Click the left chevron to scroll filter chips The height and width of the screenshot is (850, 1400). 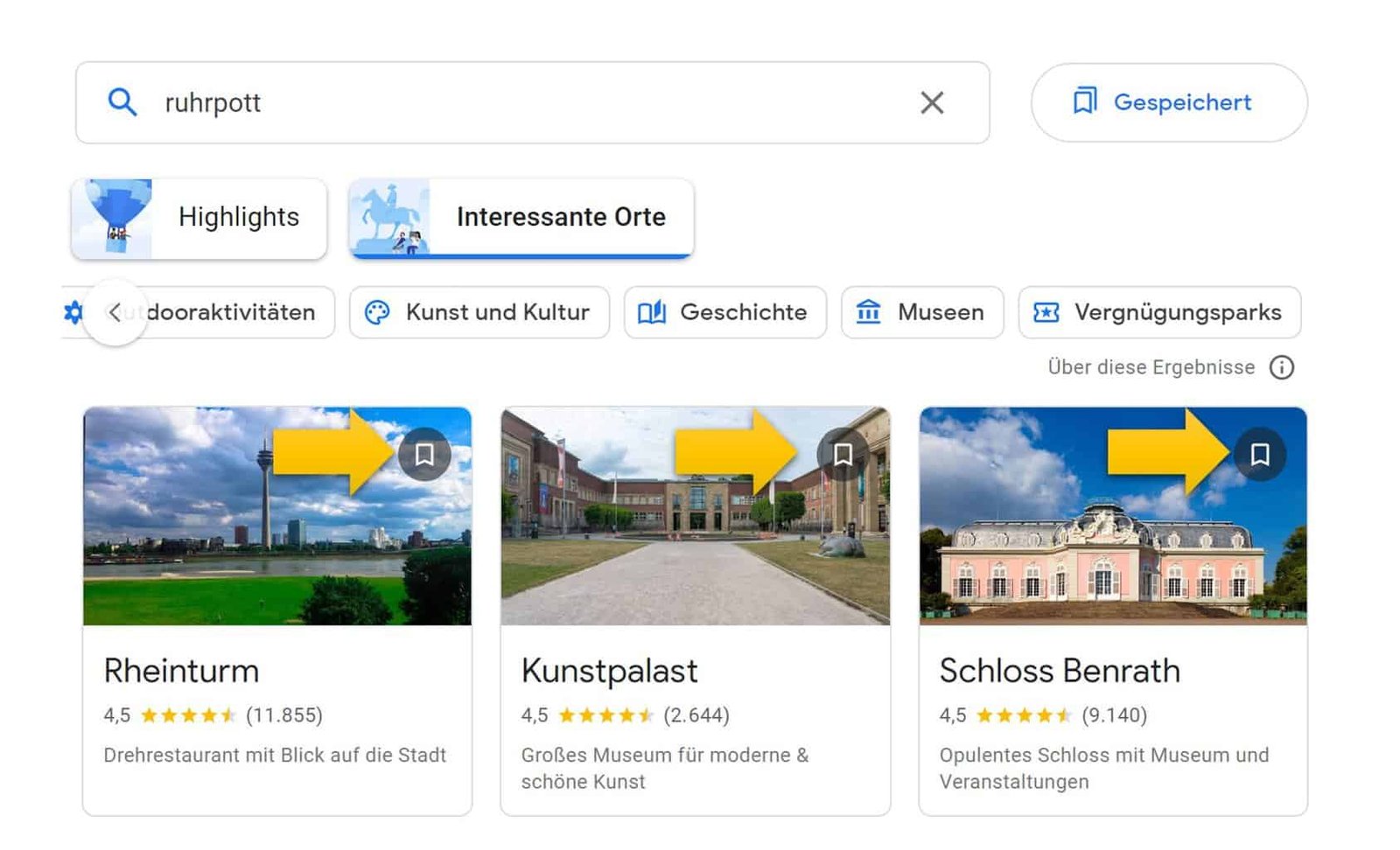(x=116, y=312)
